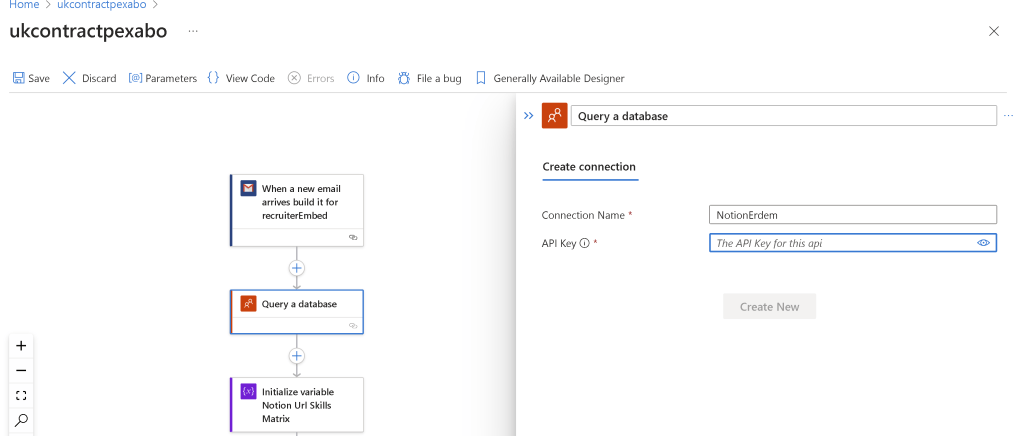Screen dimensions: 1023x436
Task: Click the Gmail icon on the trigger card
Action: [248, 189]
